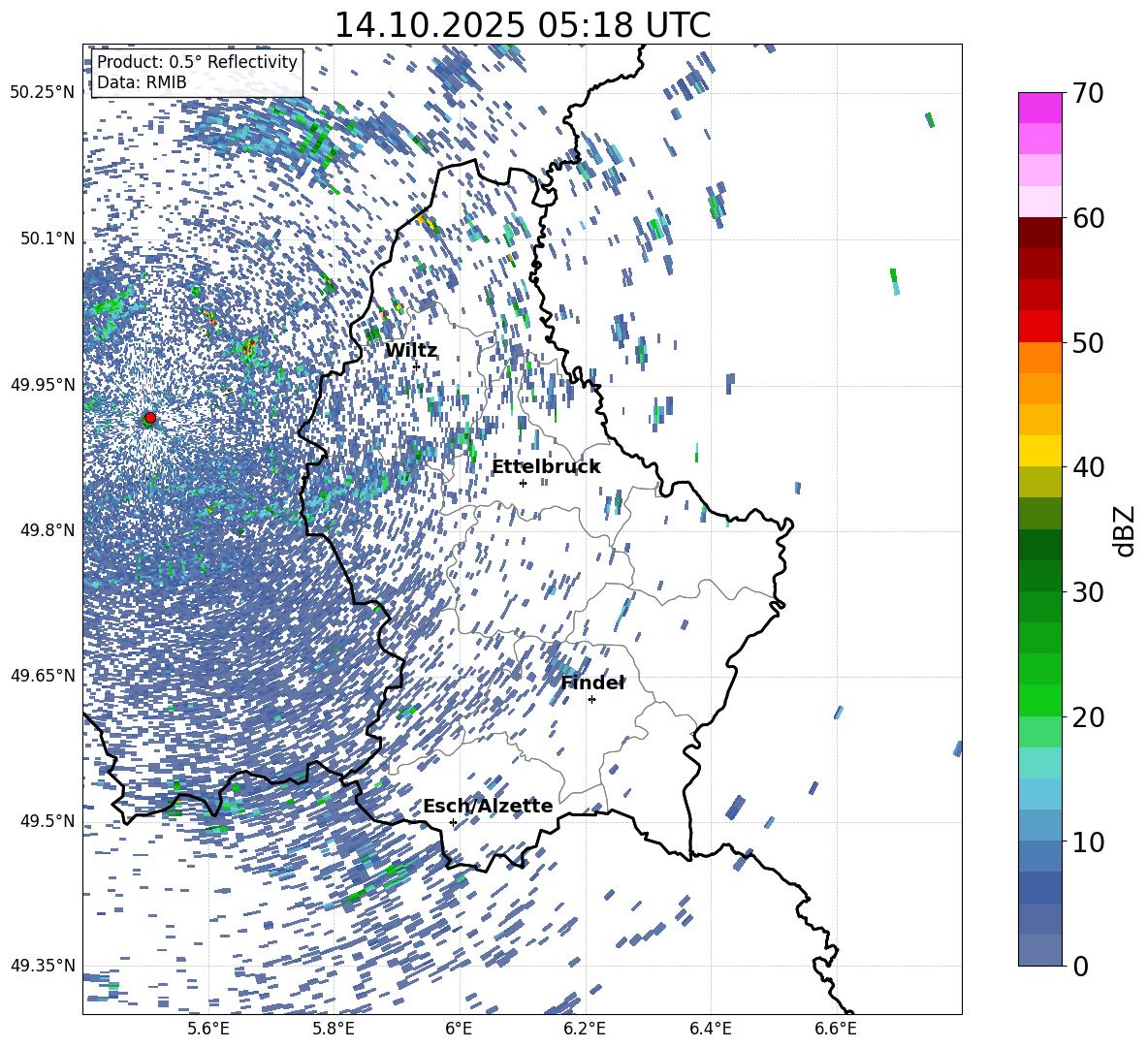The width and height of the screenshot is (1148, 1048).
Task: Click the 49.95°N latitude label
Action: click(43, 384)
